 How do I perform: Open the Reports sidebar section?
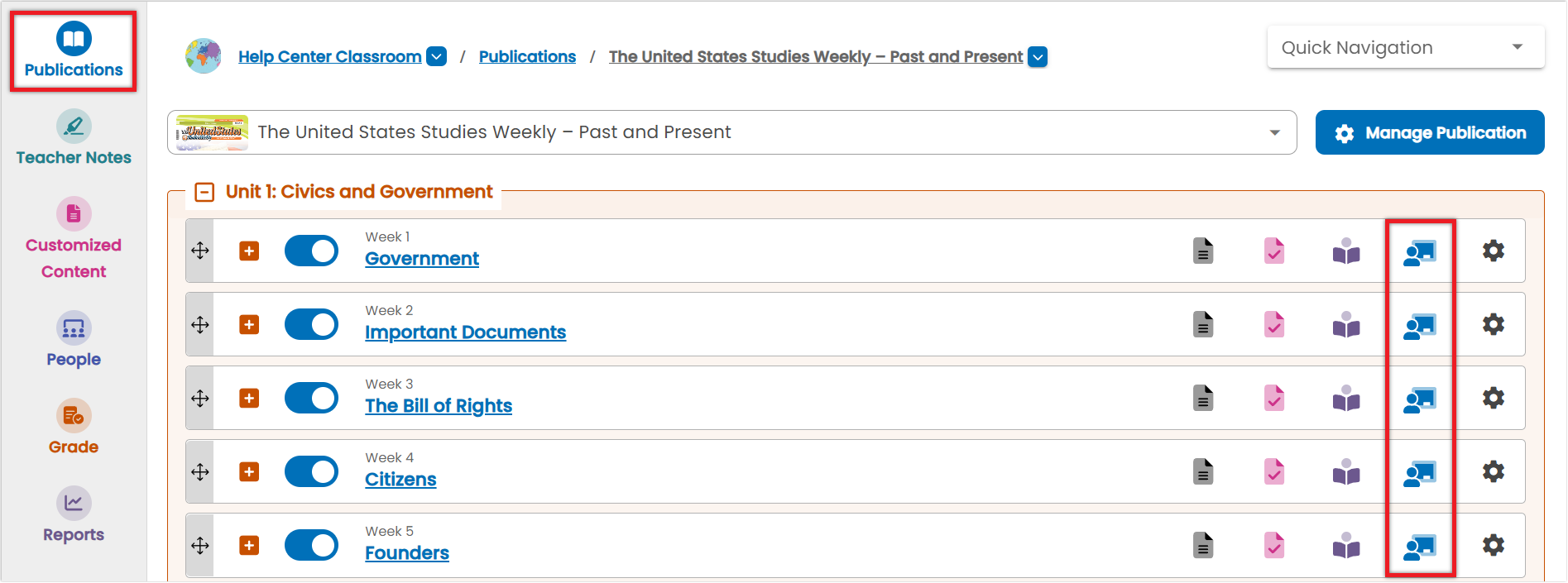[x=74, y=516]
